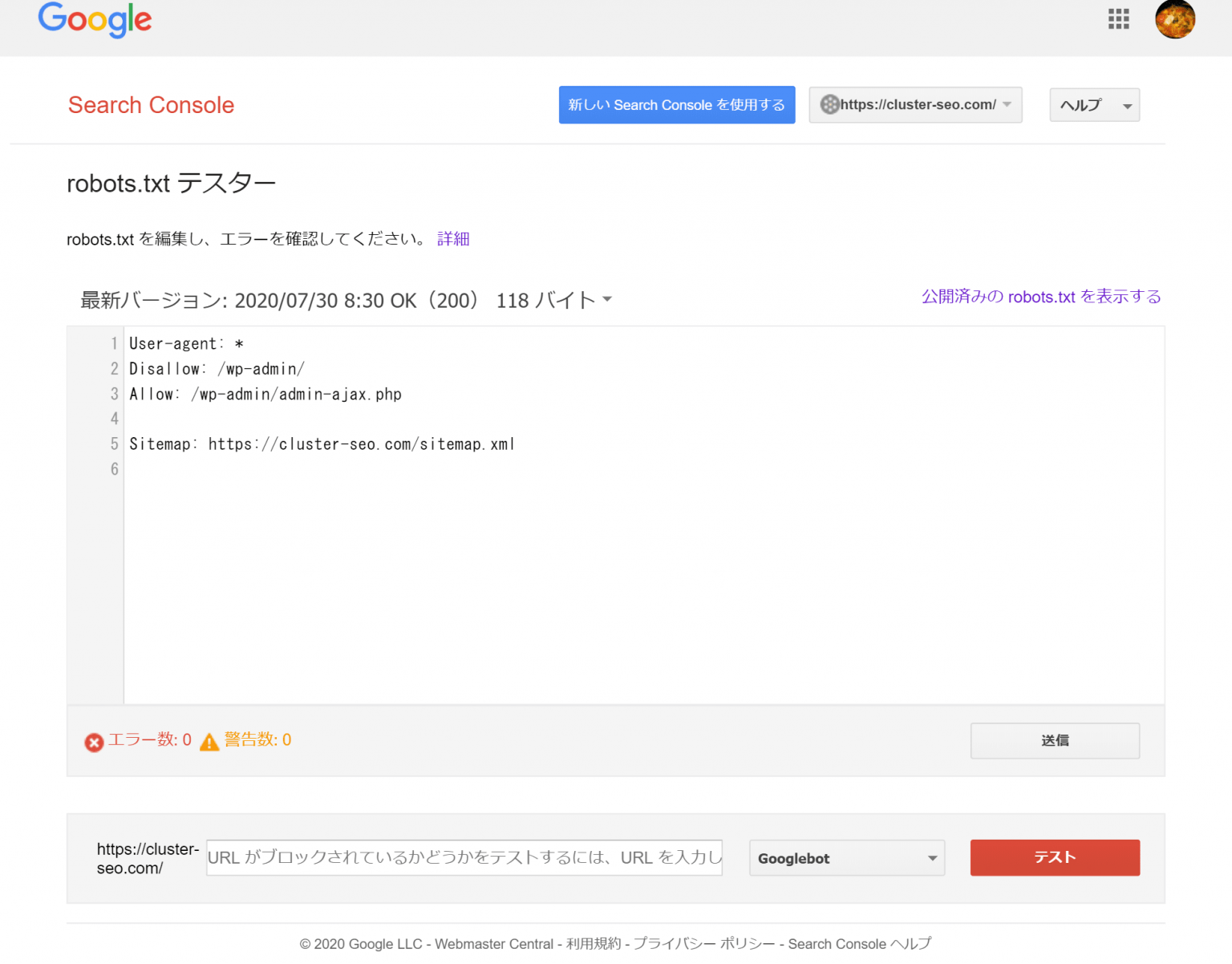
Task: Open the account profile avatar
Action: click(x=1174, y=19)
